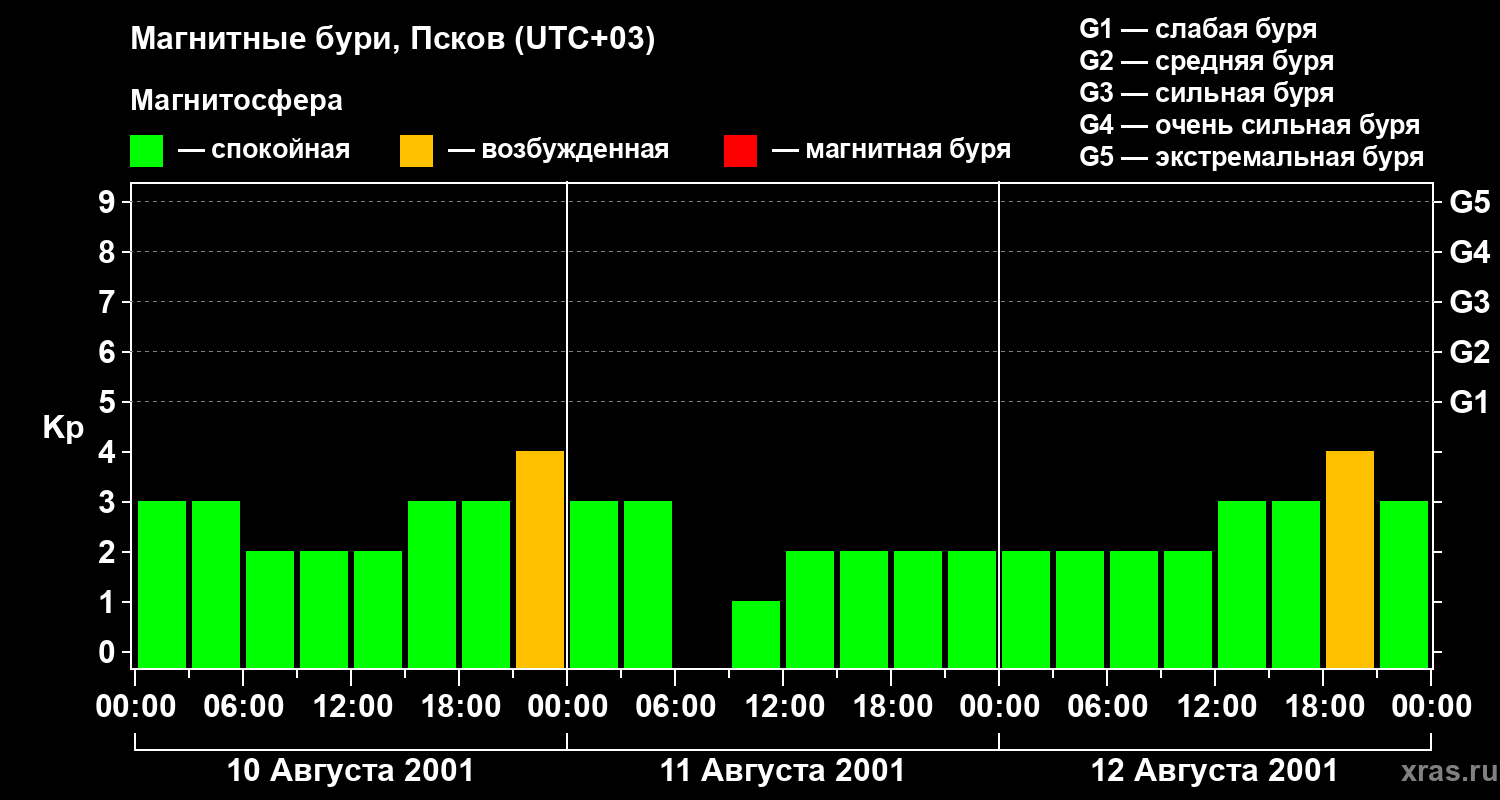
Task: Click the '06:00' time label of 10 August
Action: tap(243, 707)
